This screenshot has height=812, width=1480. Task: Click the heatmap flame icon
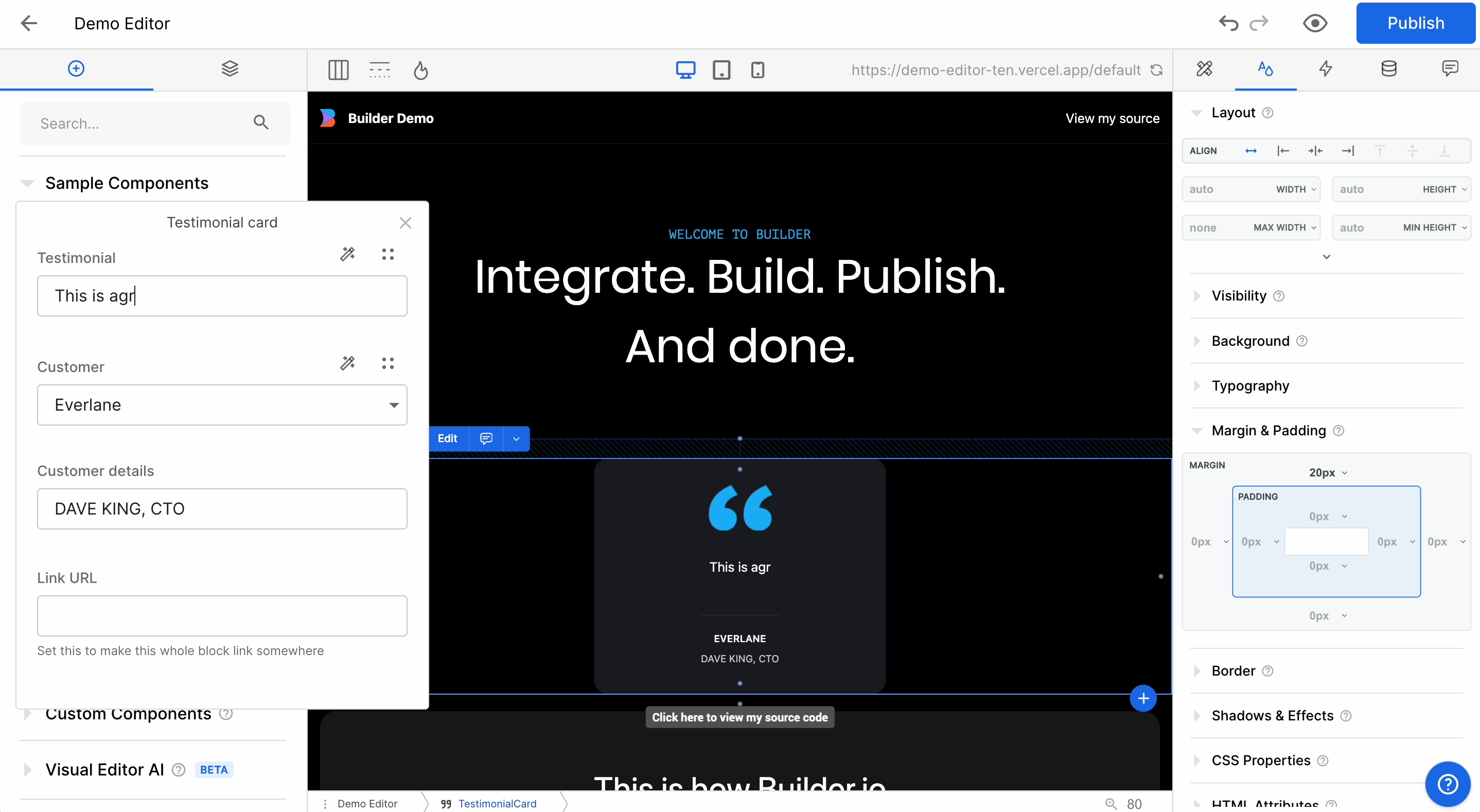[420, 70]
